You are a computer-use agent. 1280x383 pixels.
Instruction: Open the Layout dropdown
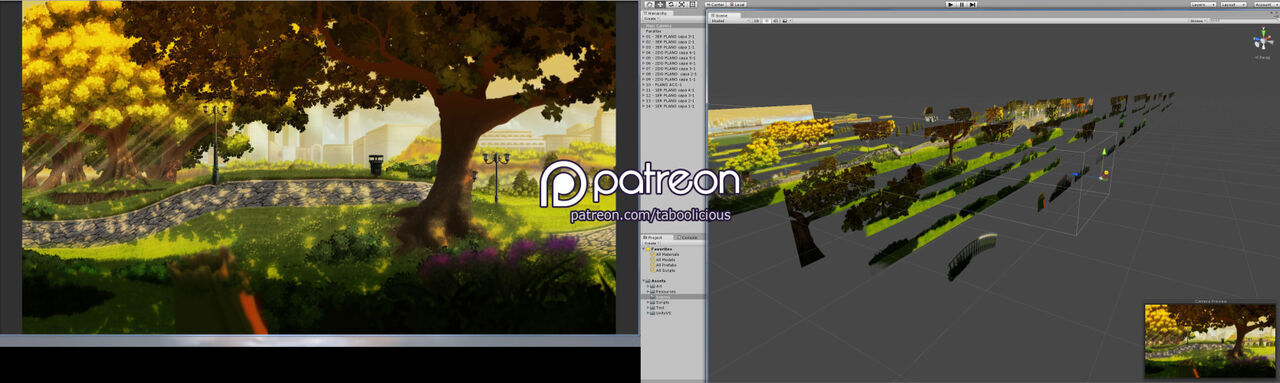pyautogui.click(x=1233, y=4)
